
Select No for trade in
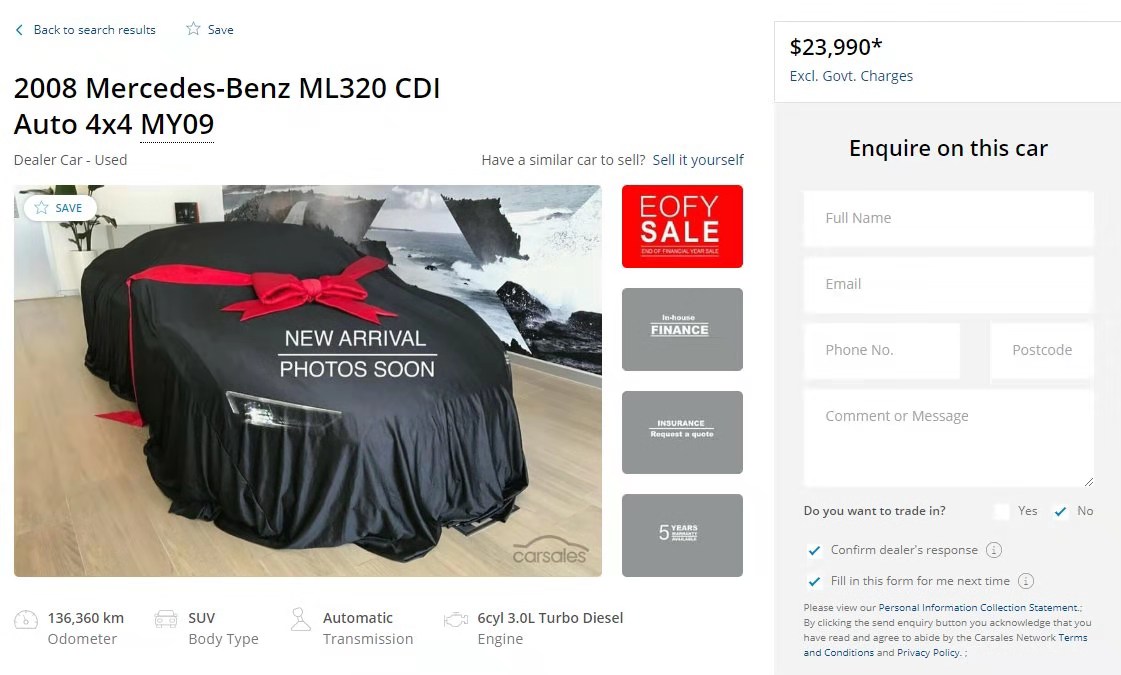pyautogui.click(x=1060, y=511)
